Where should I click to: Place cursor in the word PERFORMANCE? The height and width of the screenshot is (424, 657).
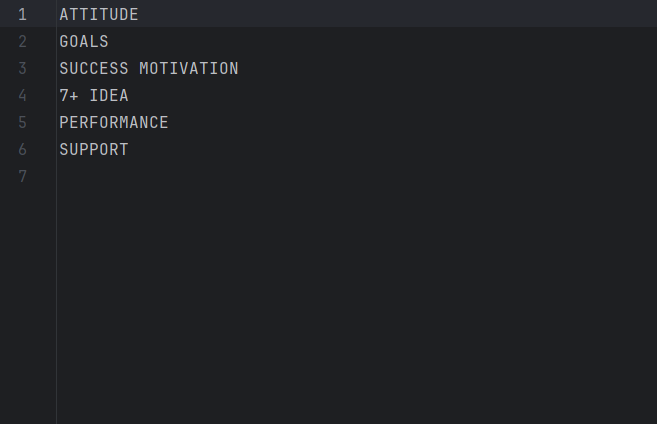pyautogui.click(x=114, y=122)
